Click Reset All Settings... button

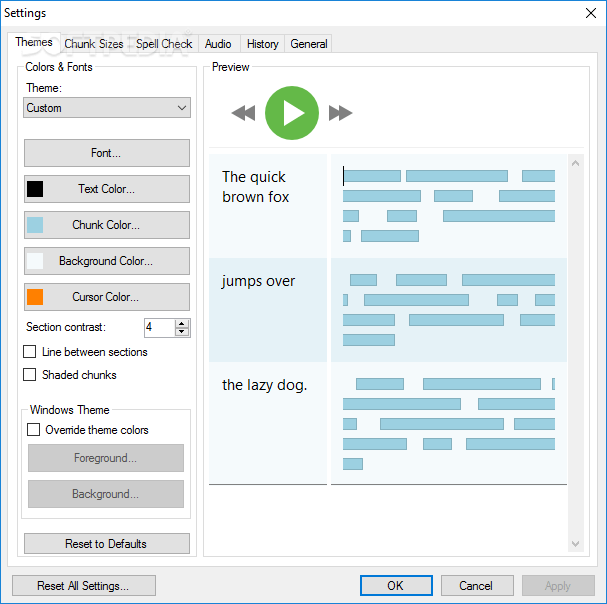pyautogui.click(x=84, y=585)
